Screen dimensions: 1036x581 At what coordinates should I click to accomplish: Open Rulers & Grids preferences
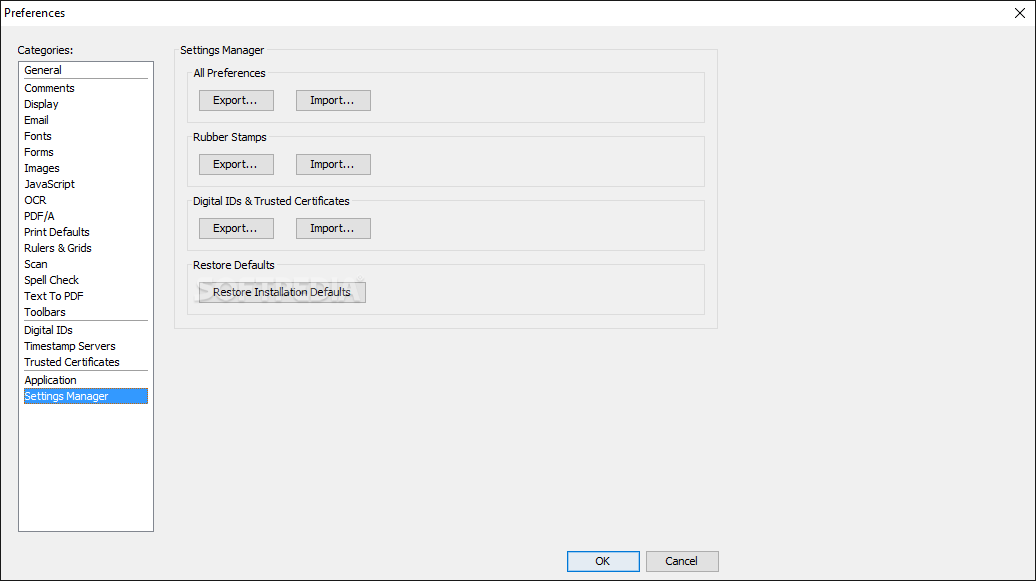coord(86,248)
